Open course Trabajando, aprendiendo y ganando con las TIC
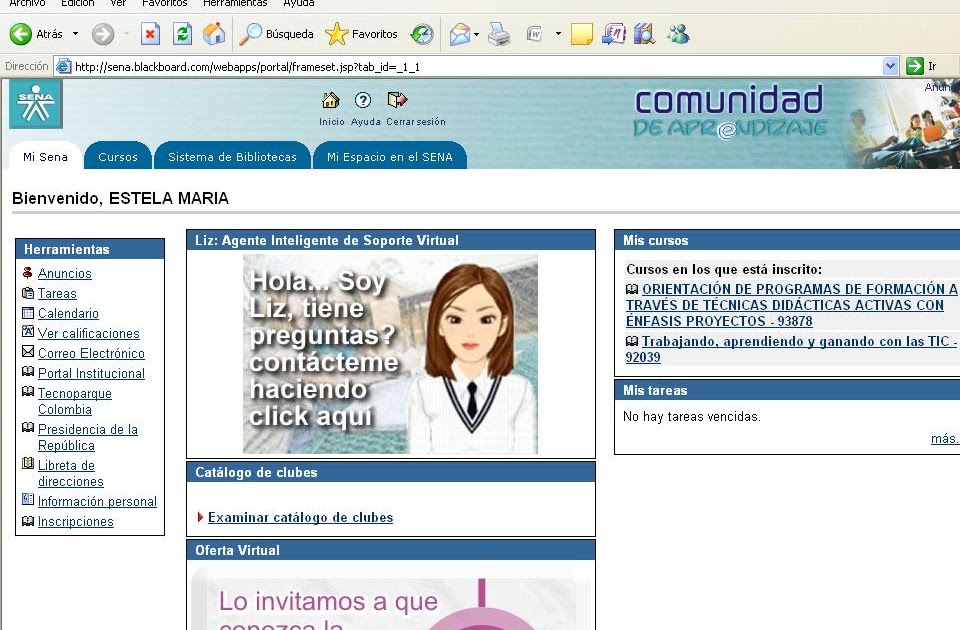The height and width of the screenshot is (630, 960). coord(792,349)
